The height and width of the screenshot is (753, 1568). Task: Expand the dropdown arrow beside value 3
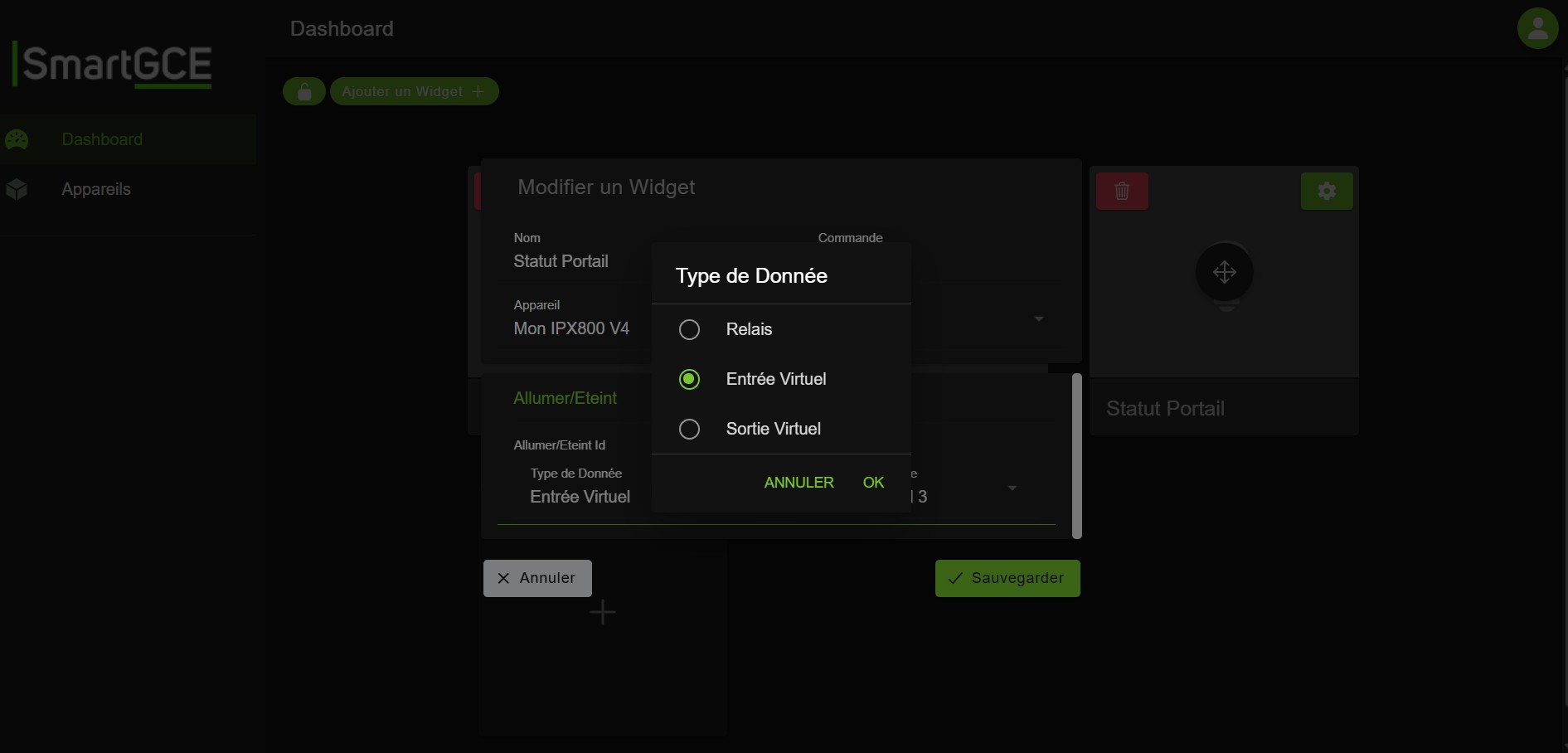click(x=1012, y=488)
